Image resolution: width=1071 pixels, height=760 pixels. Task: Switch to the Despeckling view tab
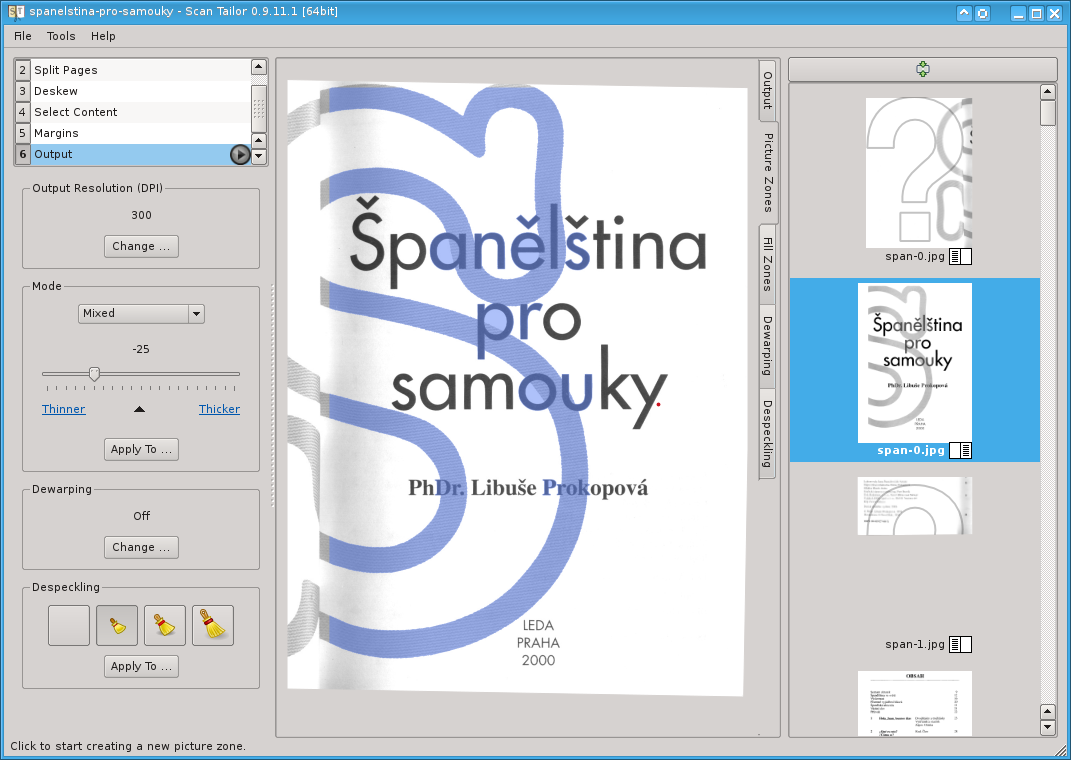click(x=768, y=434)
